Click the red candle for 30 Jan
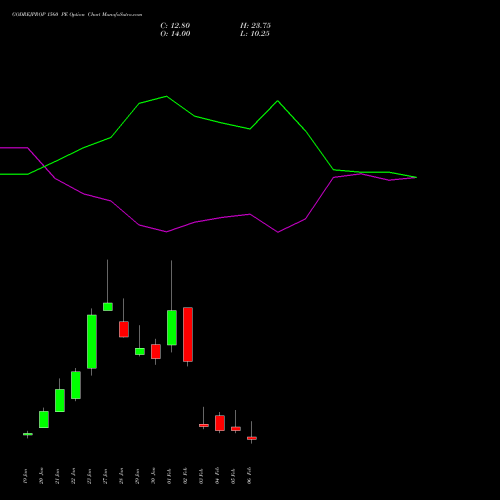The image size is (500, 500). (156, 352)
